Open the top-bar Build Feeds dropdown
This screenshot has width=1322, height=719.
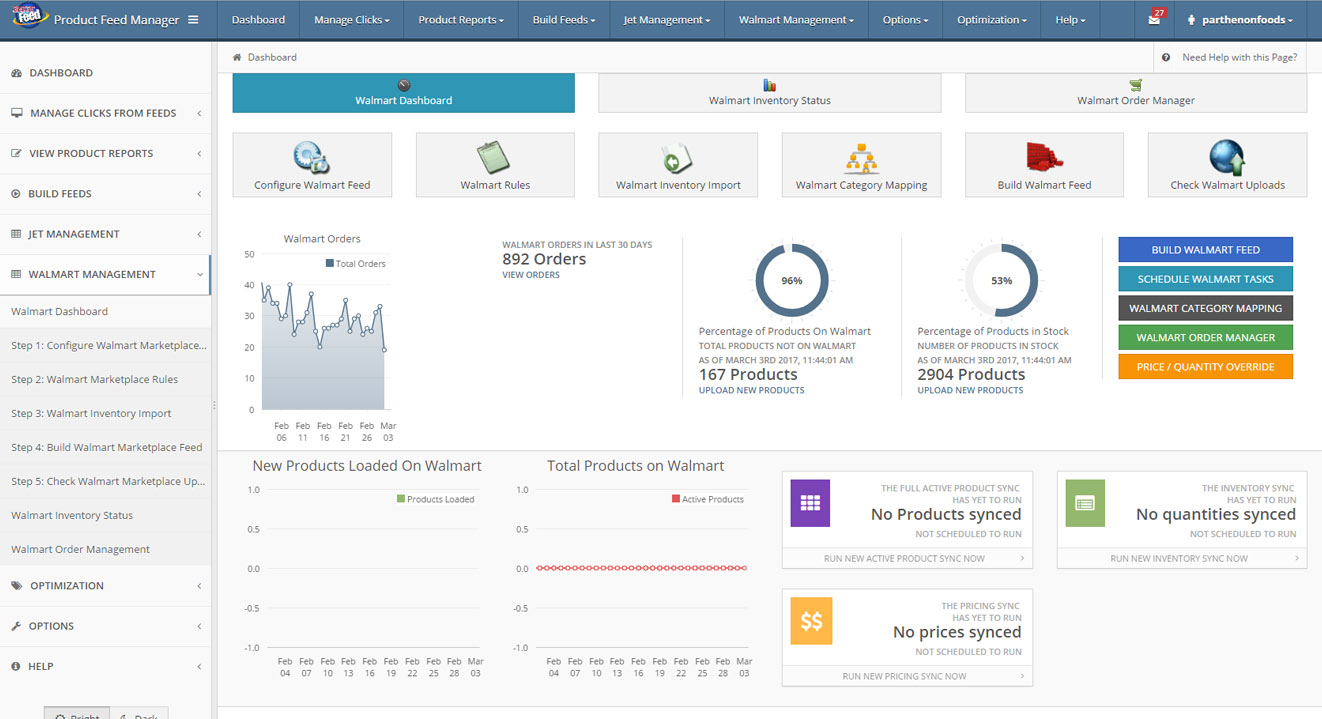(x=564, y=20)
